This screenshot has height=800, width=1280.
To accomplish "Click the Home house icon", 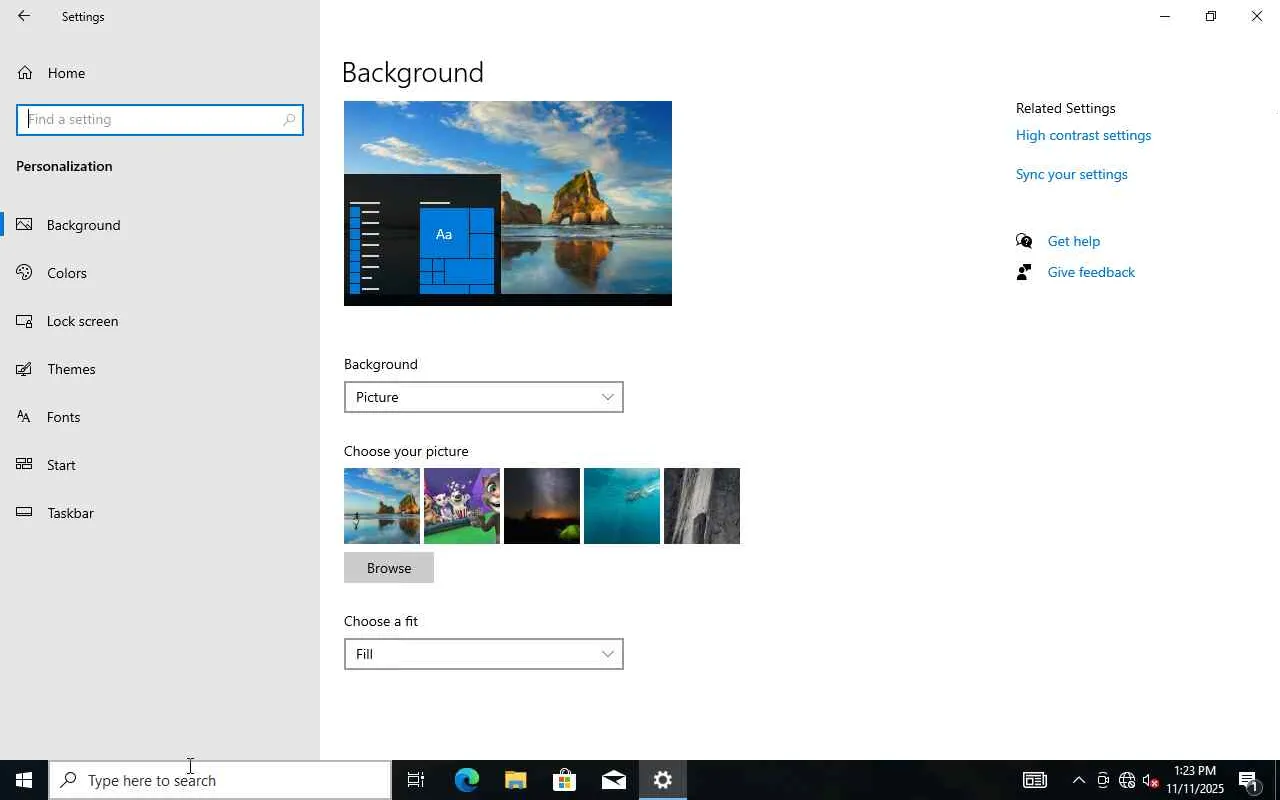I will coord(25,73).
